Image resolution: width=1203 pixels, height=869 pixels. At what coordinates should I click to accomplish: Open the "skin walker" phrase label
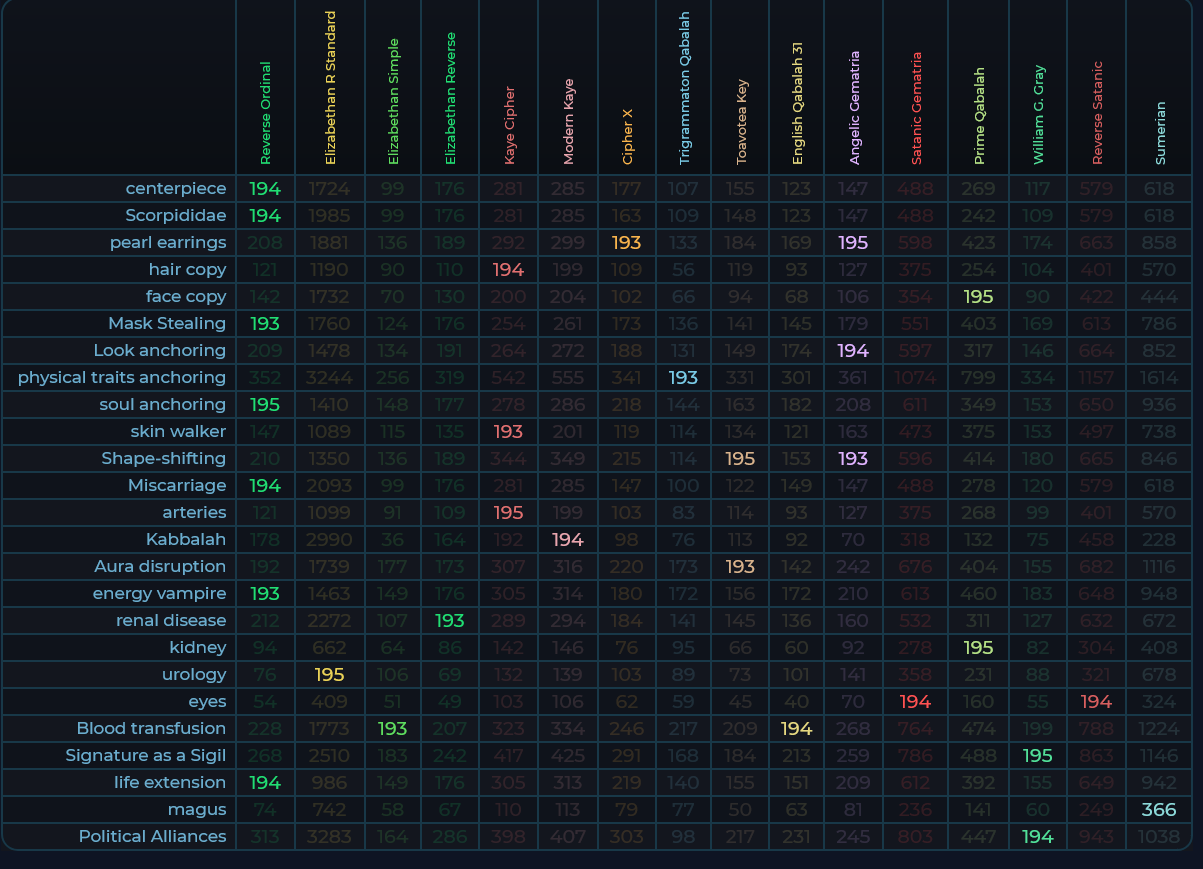[178, 432]
